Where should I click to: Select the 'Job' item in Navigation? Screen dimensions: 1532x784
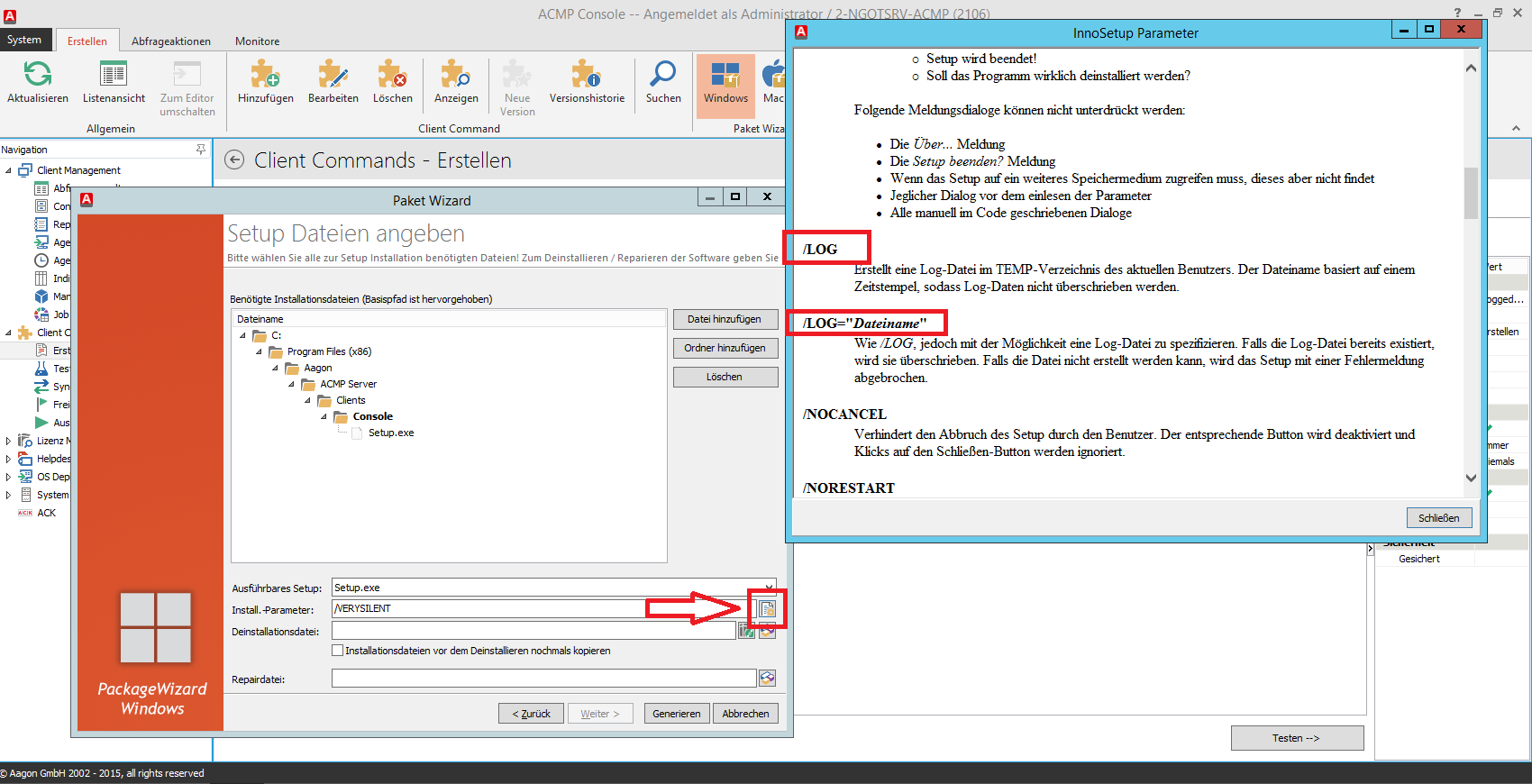pyautogui.click(x=52, y=315)
